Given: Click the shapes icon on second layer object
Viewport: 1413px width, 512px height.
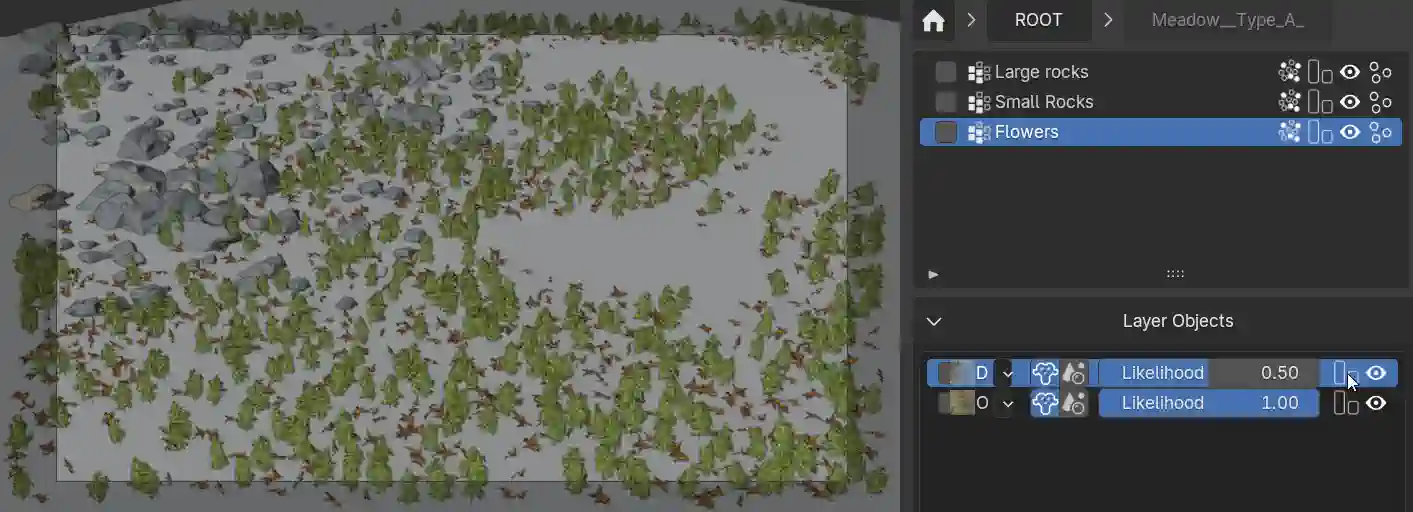Looking at the screenshot, I should pos(1074,403).
